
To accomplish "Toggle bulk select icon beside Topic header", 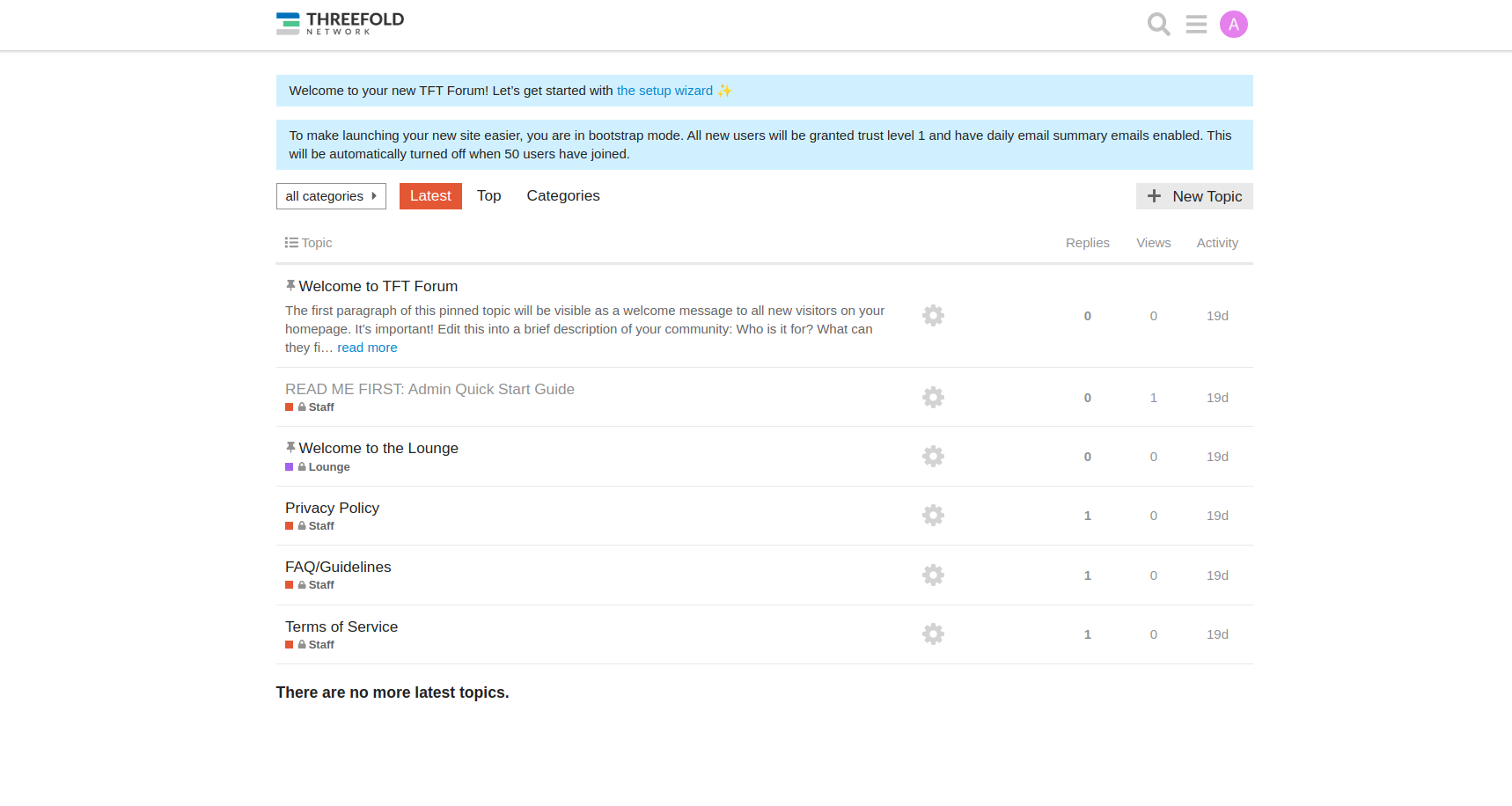I will click(291, 243).
